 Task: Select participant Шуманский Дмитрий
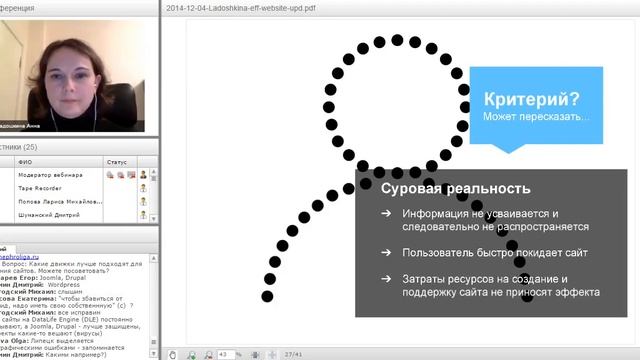[x=49, y=215]
